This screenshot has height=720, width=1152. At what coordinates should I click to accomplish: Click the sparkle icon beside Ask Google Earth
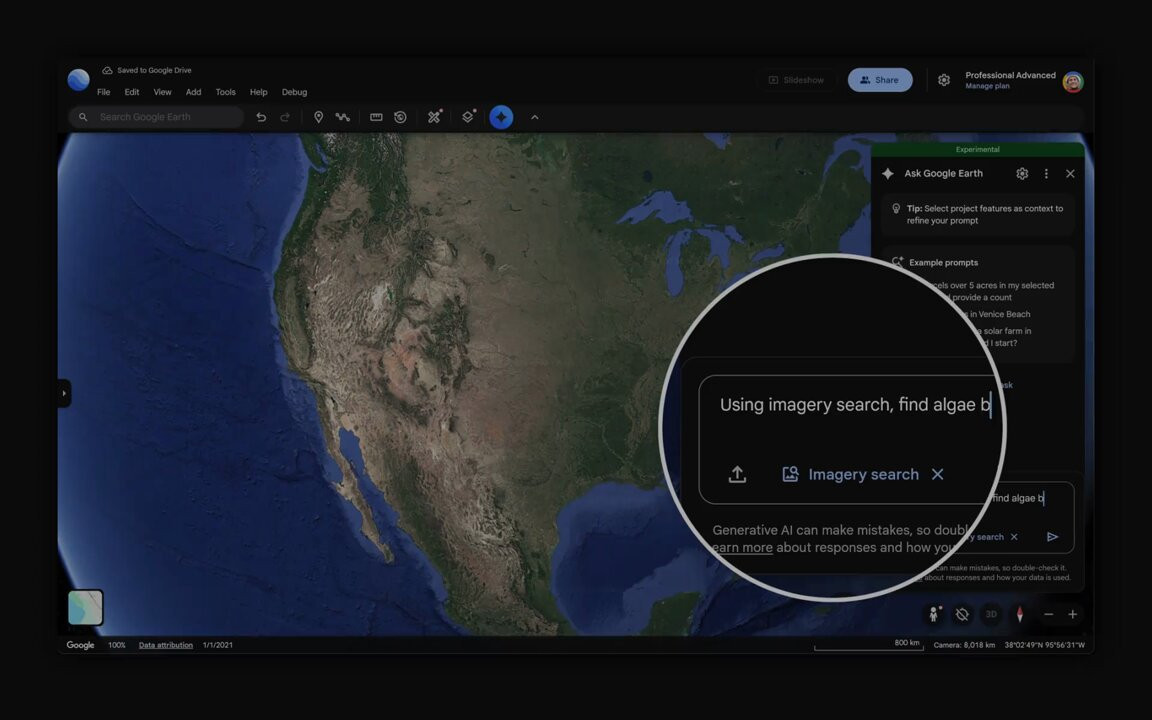[888, 173]
